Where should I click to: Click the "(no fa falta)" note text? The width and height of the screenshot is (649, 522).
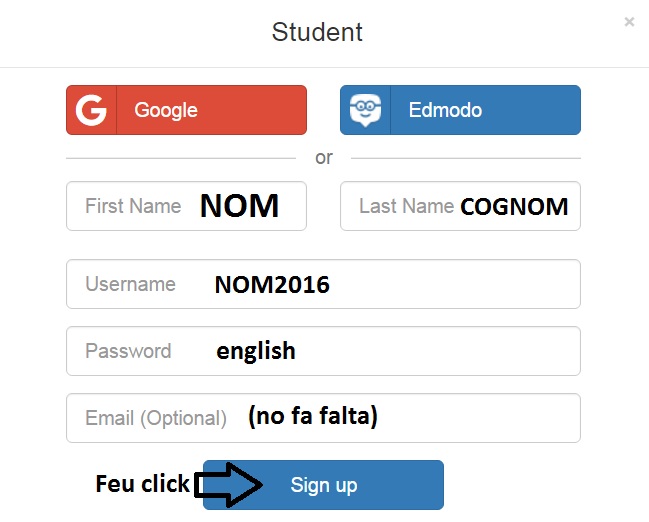pos(313,417)
